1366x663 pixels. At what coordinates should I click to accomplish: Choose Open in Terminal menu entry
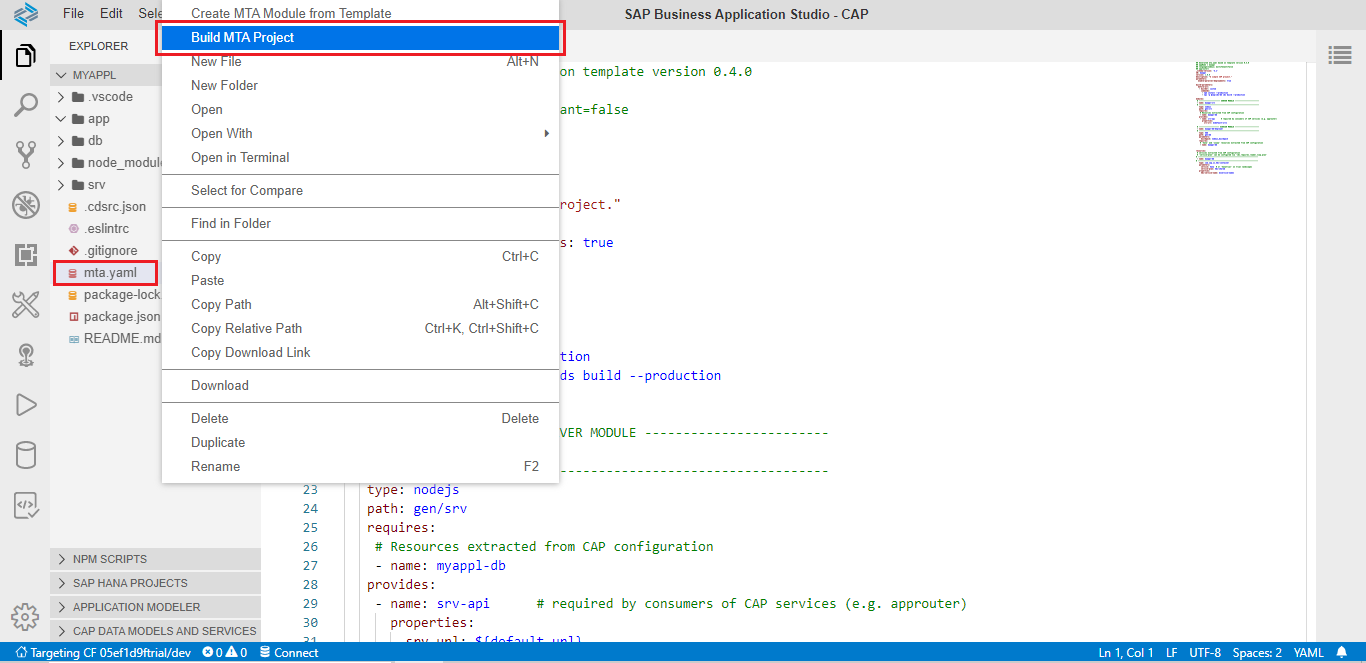[240, 158]
